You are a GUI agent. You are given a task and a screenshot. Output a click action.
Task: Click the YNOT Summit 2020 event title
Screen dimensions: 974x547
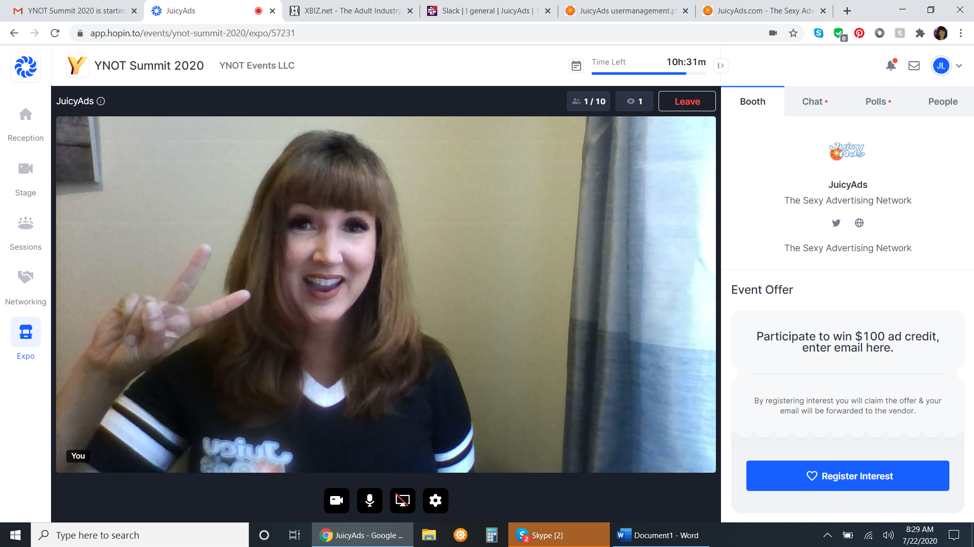pyautogui.click(x=149, y=65)
